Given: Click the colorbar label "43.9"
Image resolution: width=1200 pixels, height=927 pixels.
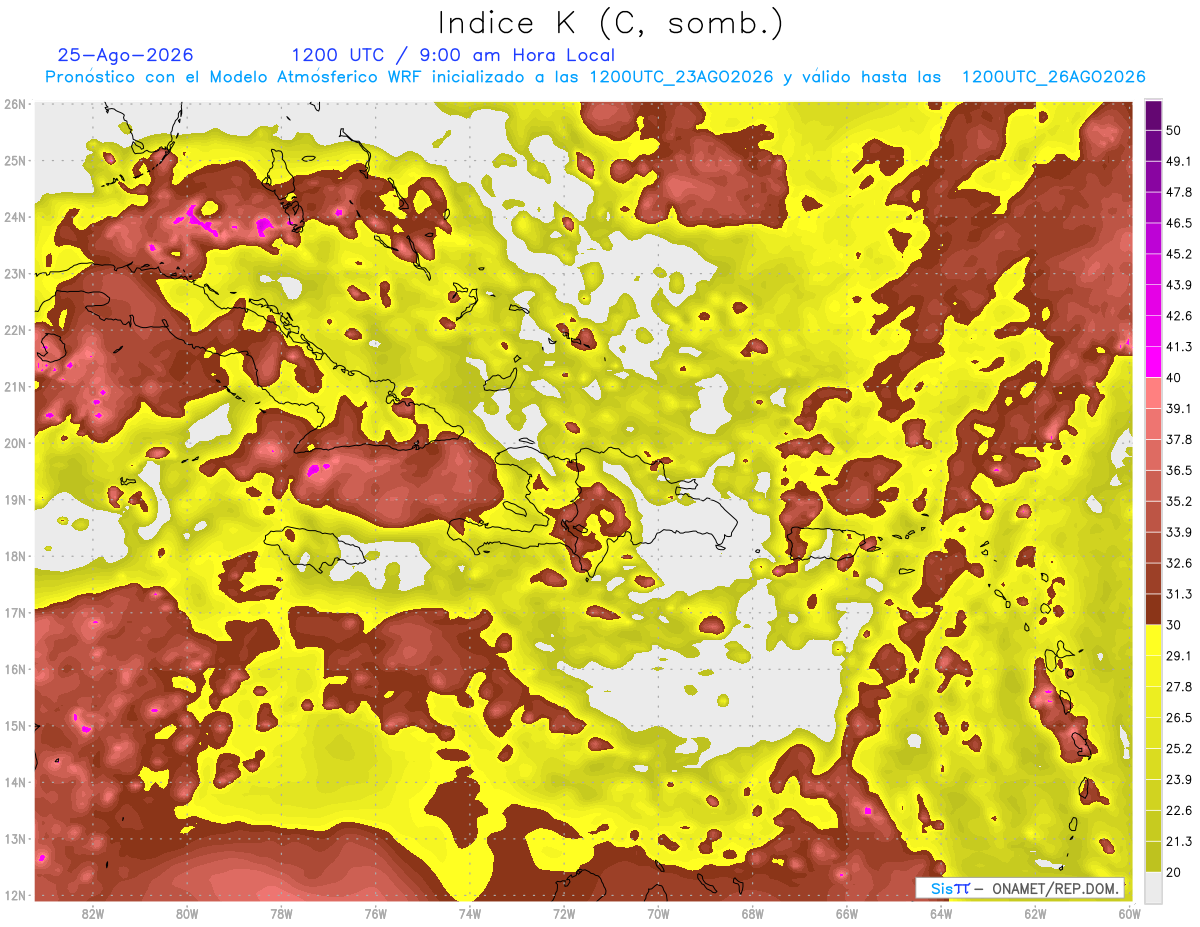Looking at the screenshot, I should (x=1179, y=285).
